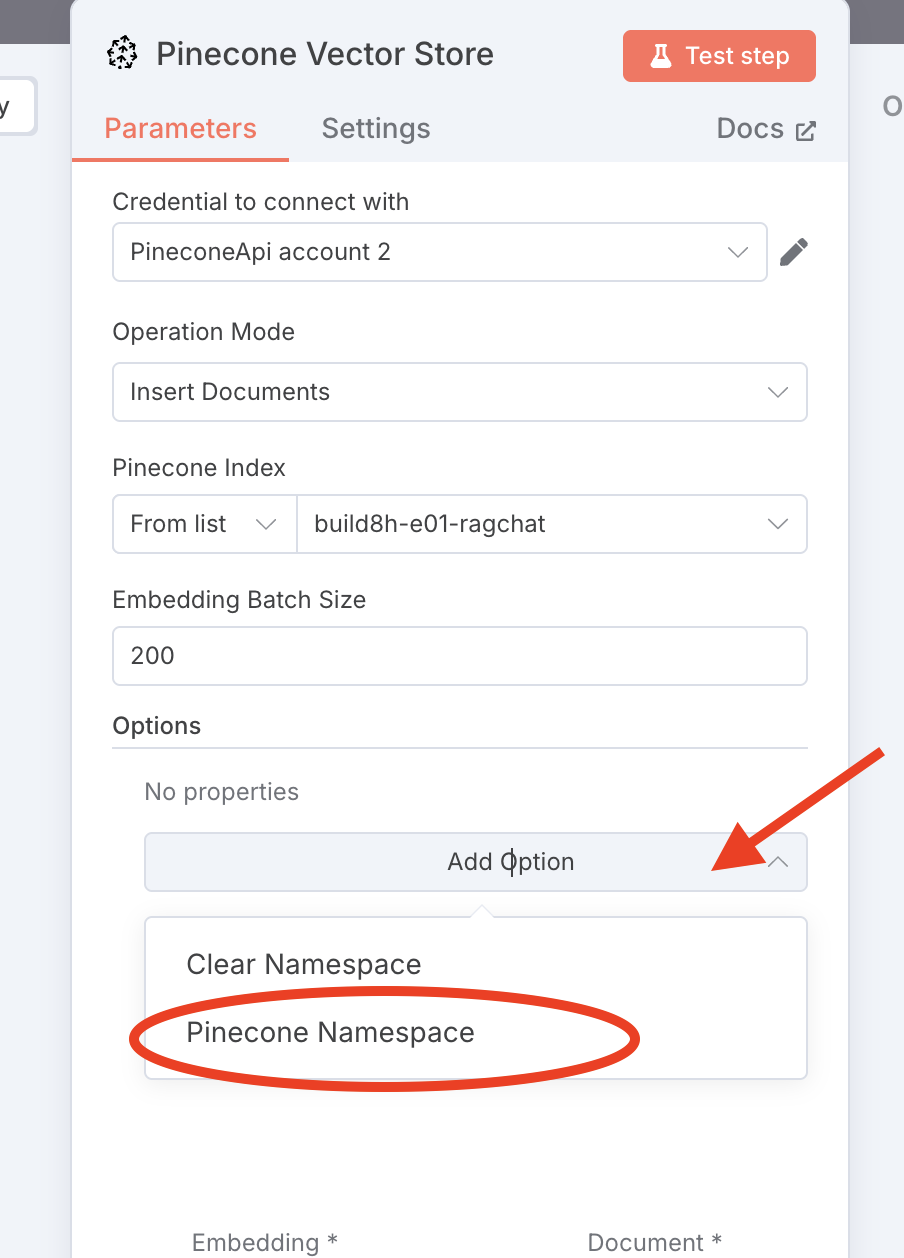Click the Pinecone logo icon in header
The width and height of the screenshot is (904, 1258).
[122, 53]
